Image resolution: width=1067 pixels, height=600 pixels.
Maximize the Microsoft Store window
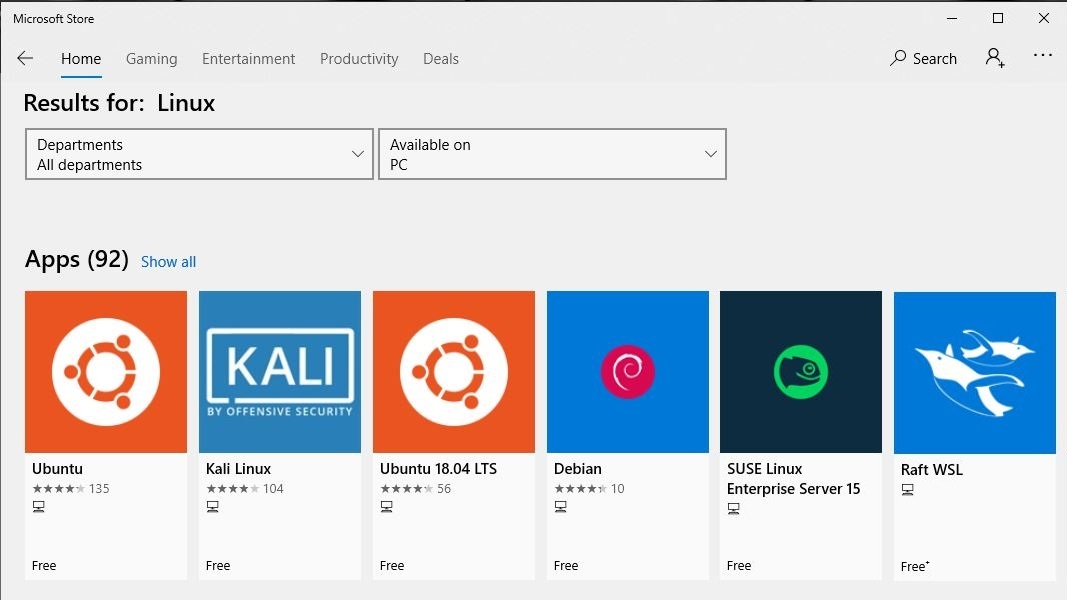[997, 18]
